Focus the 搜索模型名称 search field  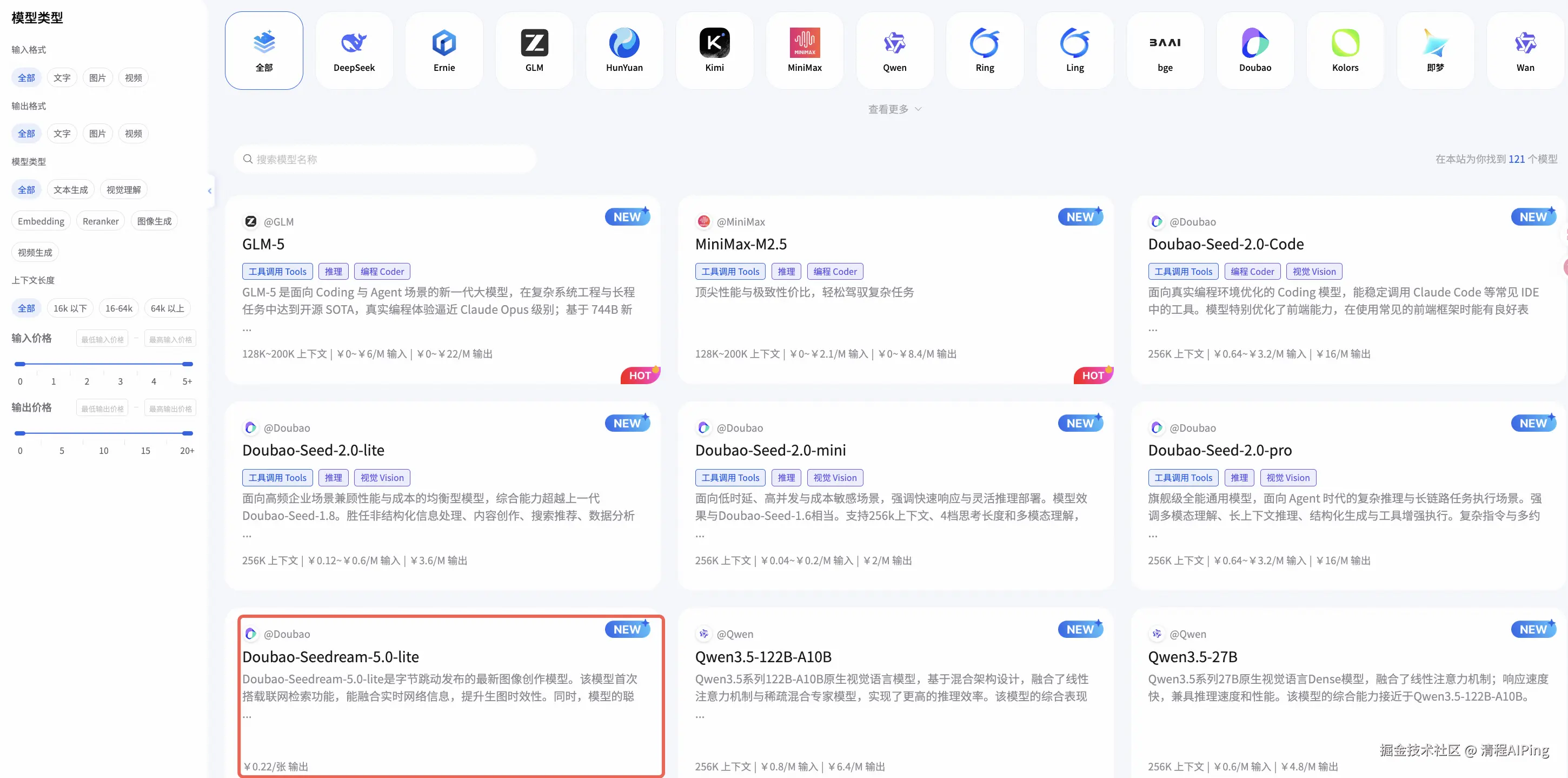click(x=384, y=159)
